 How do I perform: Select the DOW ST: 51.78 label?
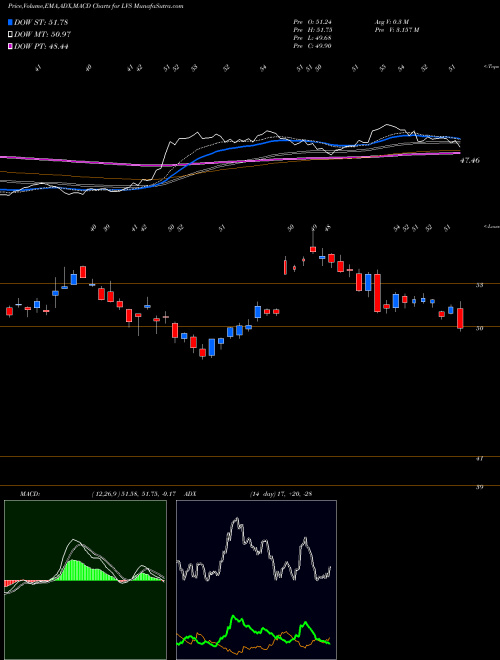point(41,22)
